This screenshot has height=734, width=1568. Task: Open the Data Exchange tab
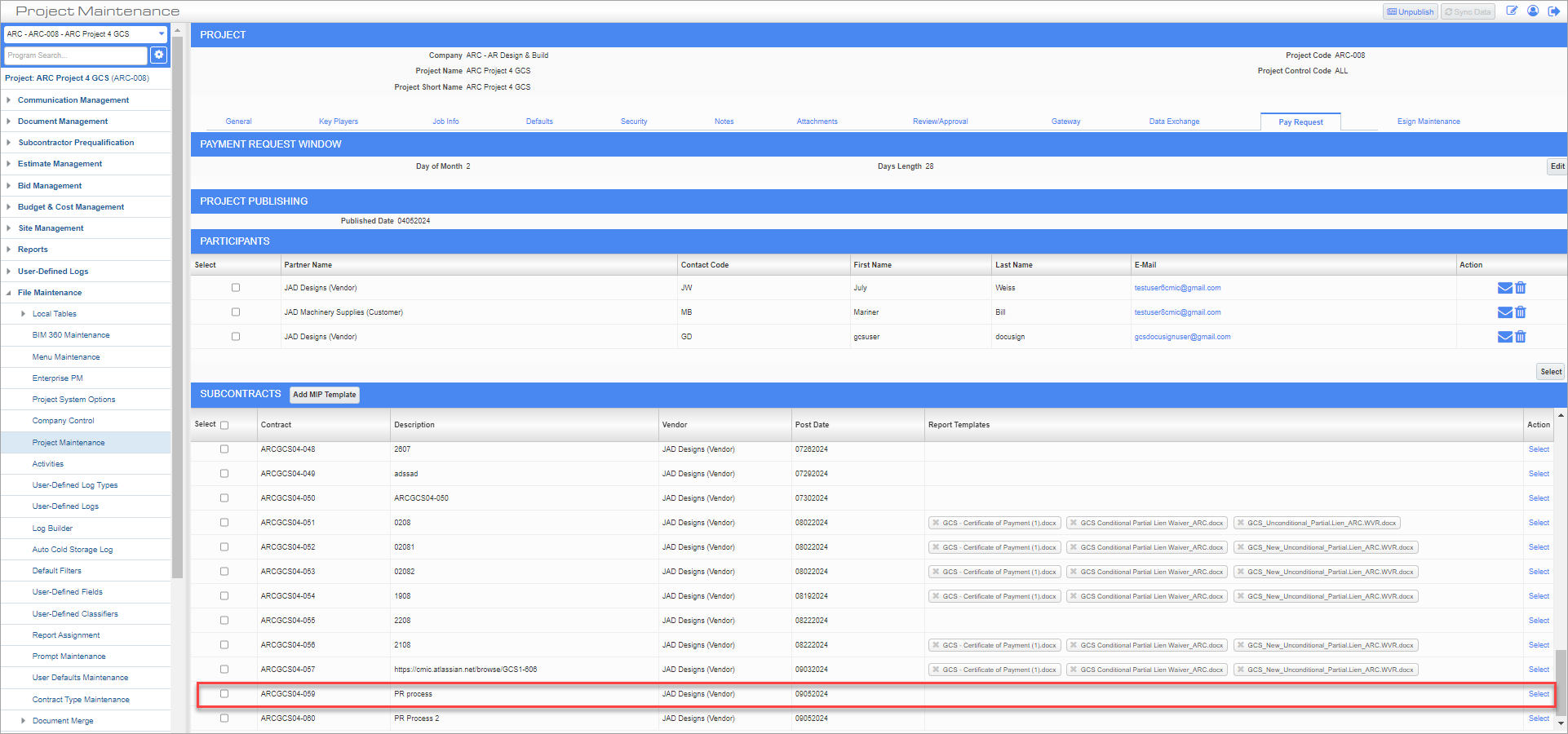pyautogui.click(x=1175, y=122)
